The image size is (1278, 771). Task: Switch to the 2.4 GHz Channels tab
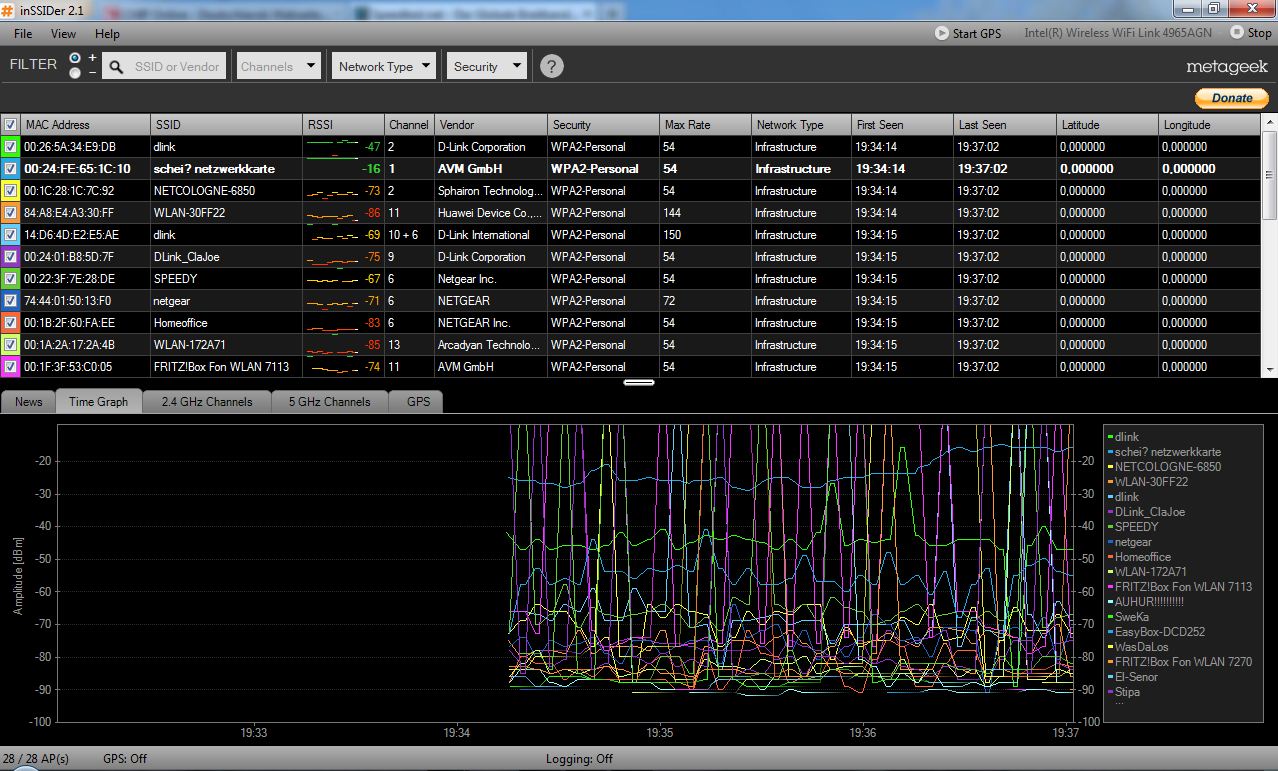[207, 401]
